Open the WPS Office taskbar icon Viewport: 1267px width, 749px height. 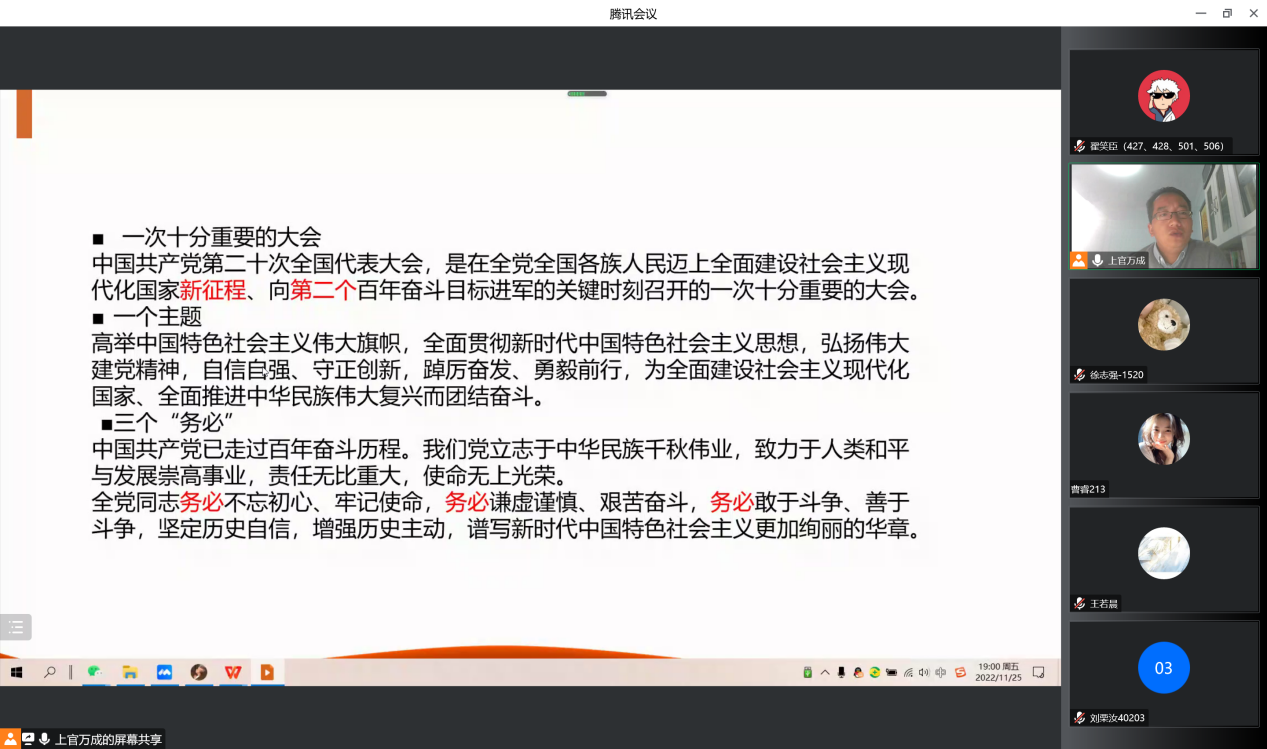coord(232,672)
